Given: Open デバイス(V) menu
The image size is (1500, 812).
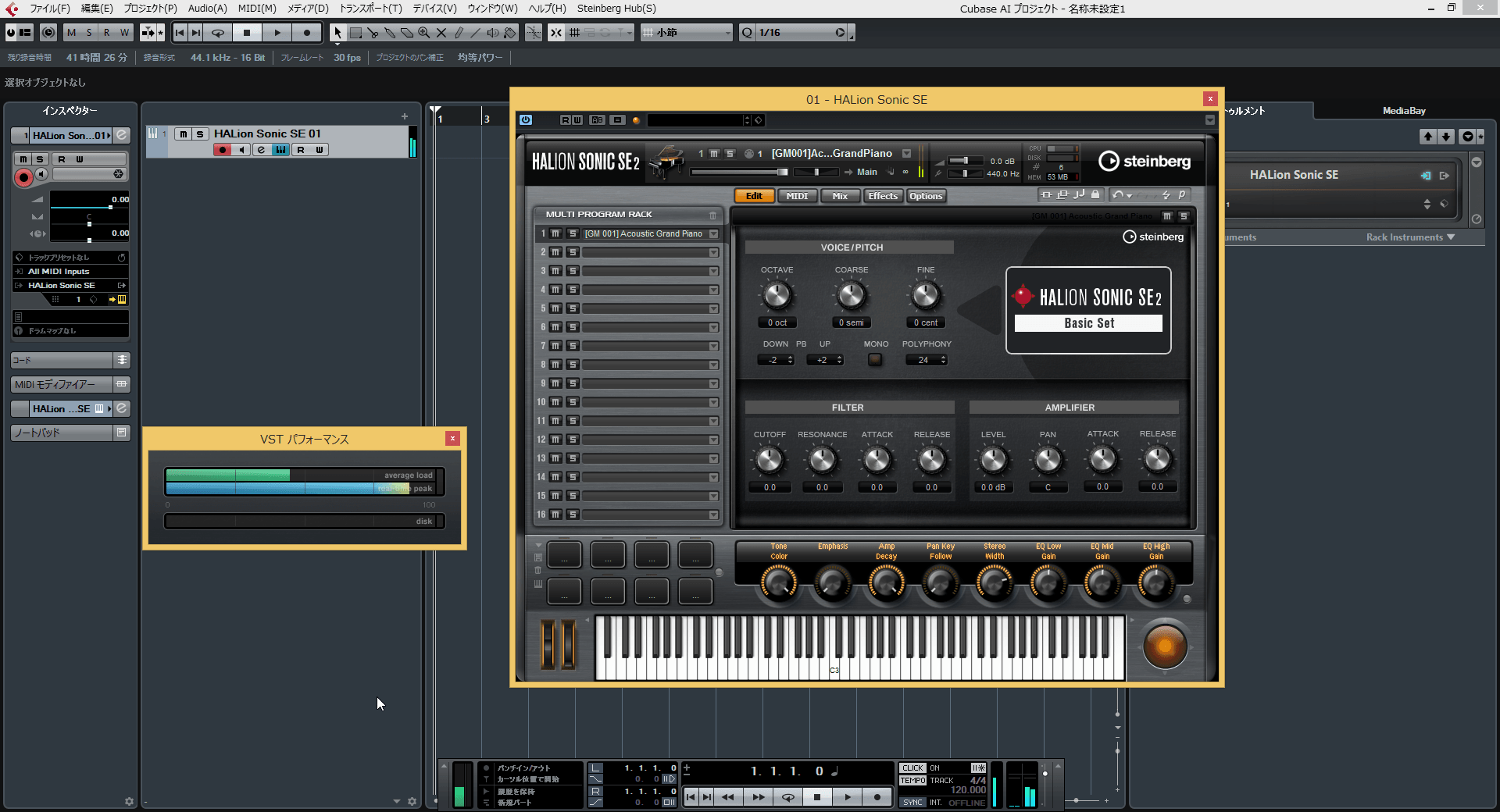Looking at the screenshot, I should [x=434, y=9].
